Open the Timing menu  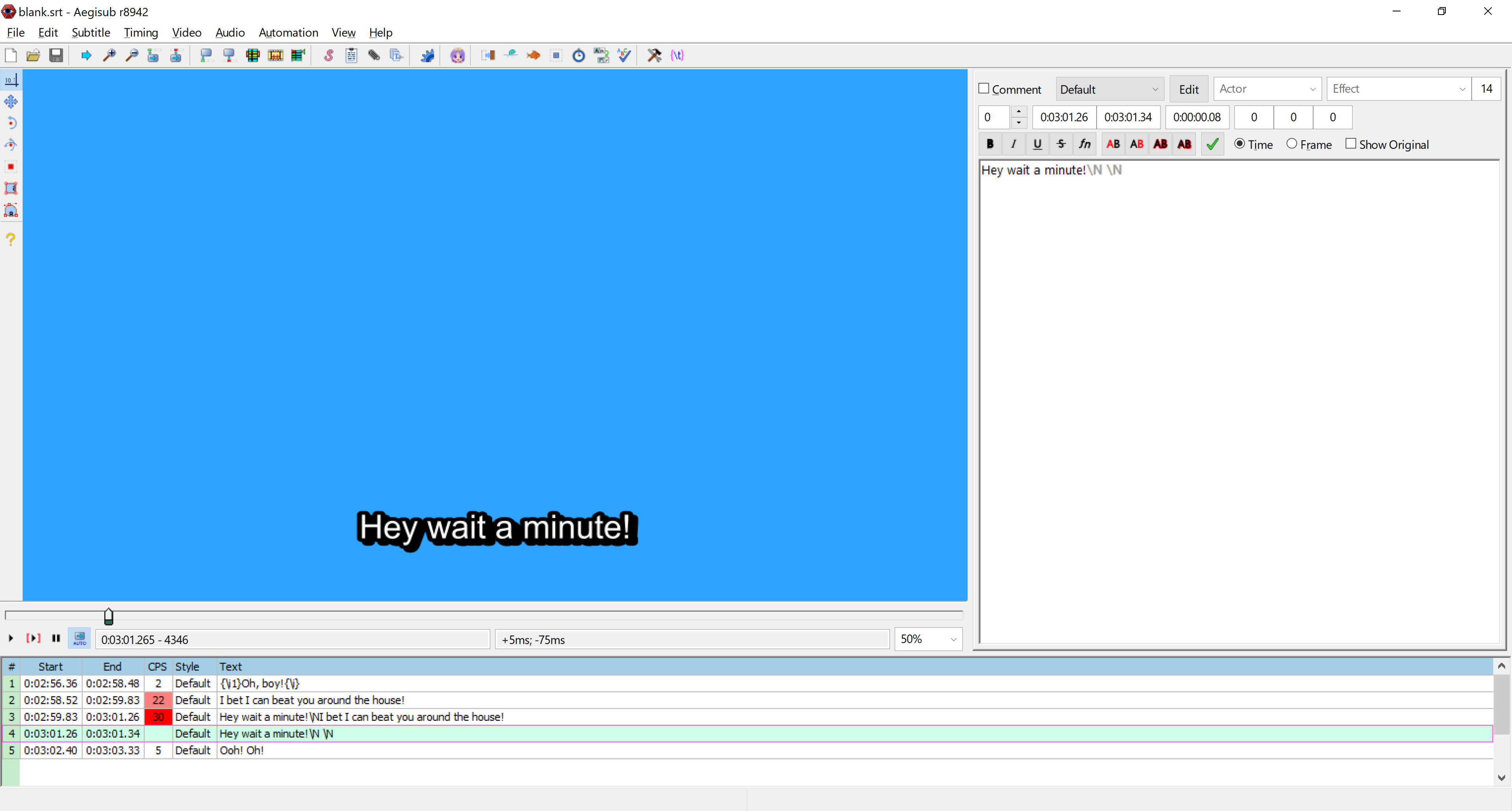coord(141,32)
